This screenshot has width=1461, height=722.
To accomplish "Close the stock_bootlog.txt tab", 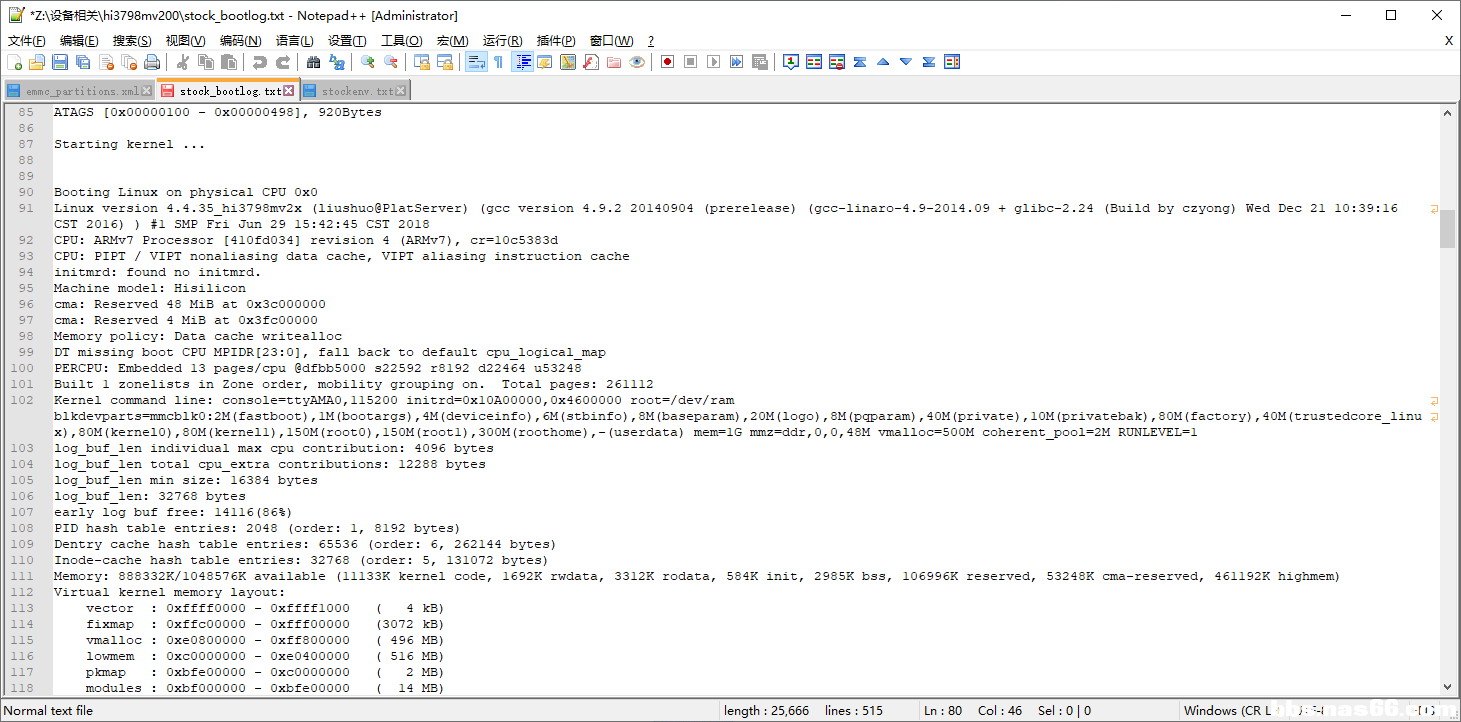I will (x=289, y=91).
